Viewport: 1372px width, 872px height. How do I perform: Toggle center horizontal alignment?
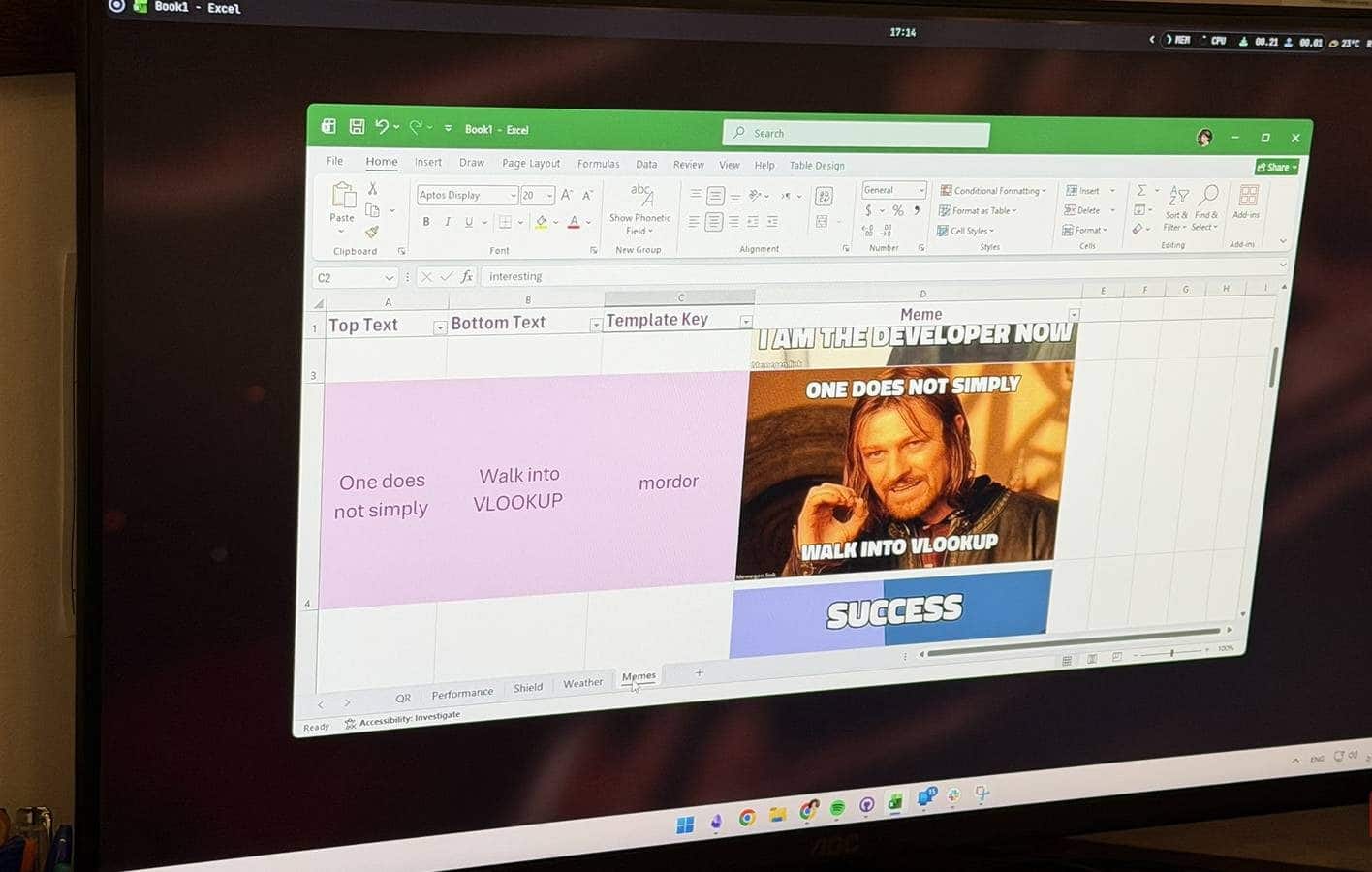click(714, 222)
